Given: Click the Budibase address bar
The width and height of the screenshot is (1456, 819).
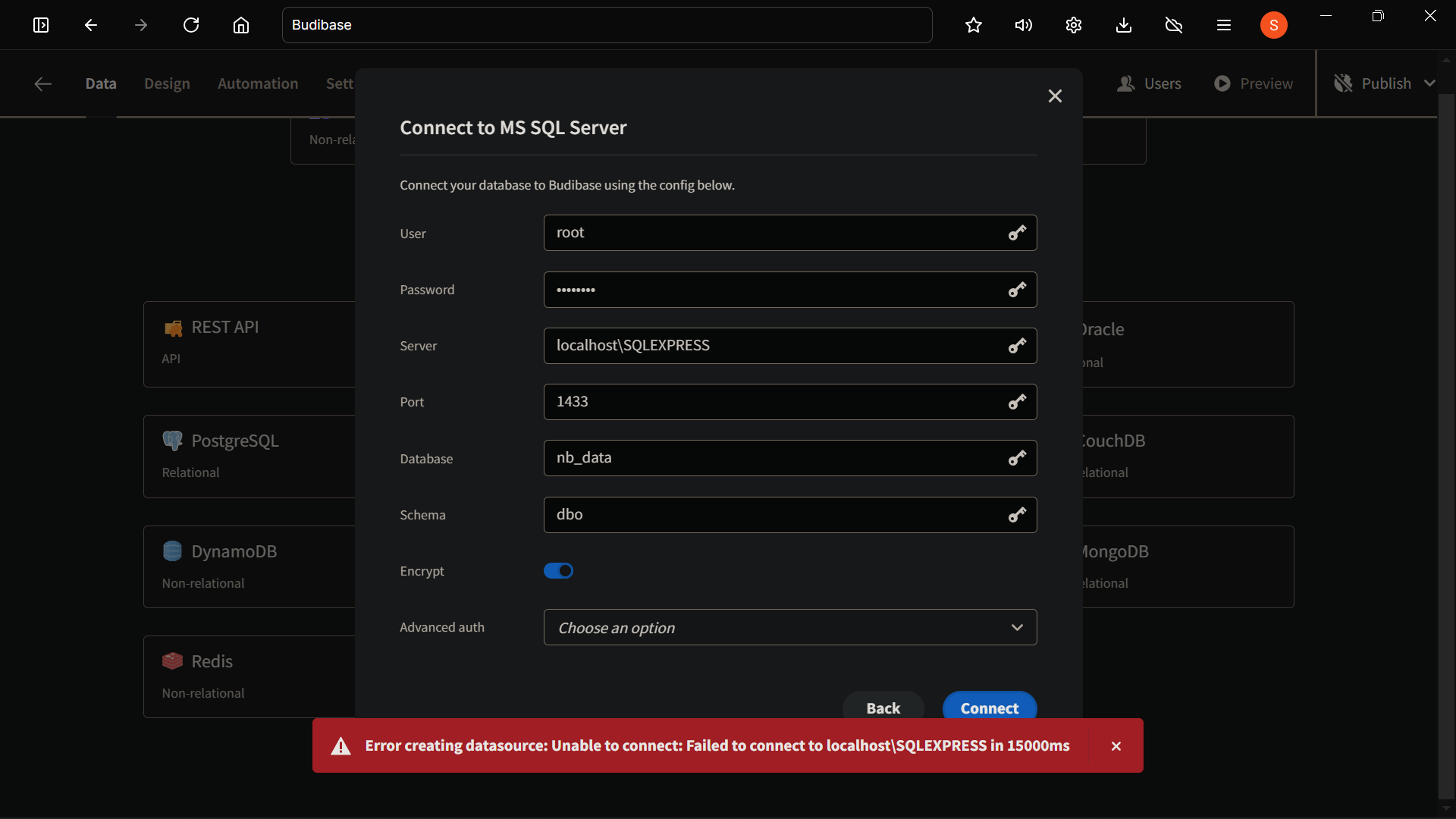Looking at the screenshot, I should point(607,25).
